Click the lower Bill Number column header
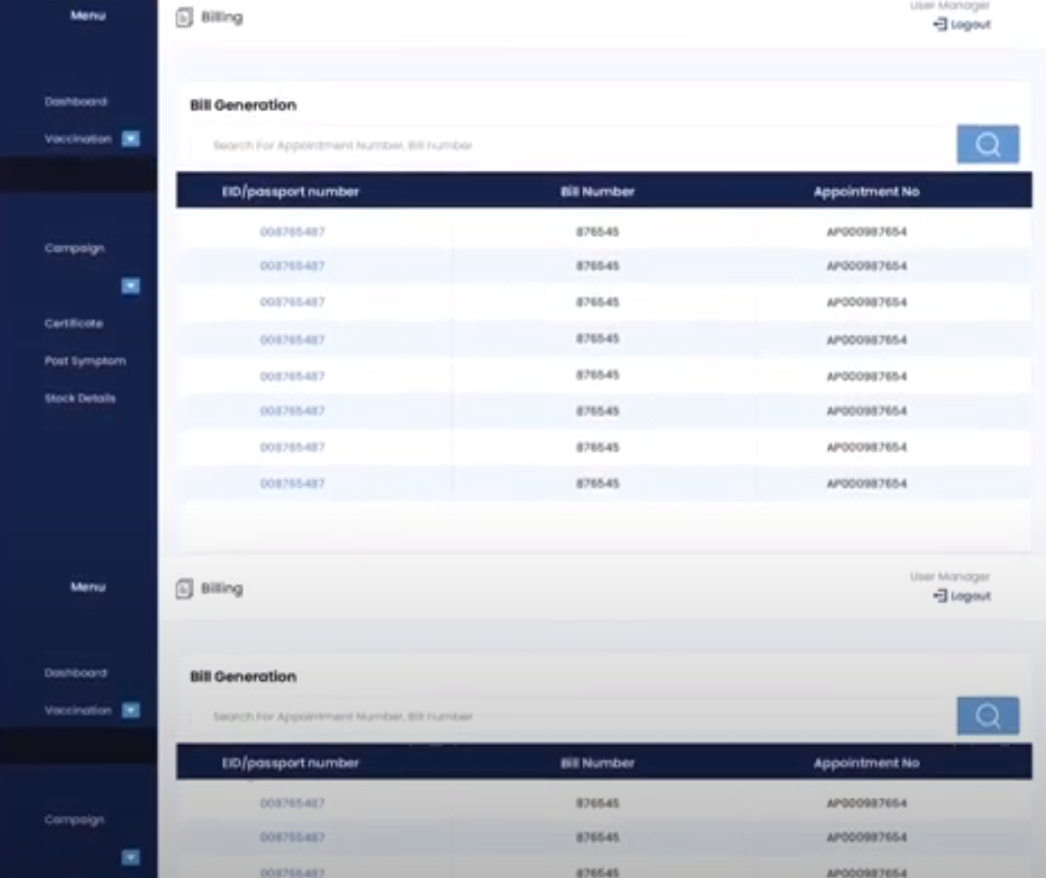The height and width of the screenshot is (878, 1046). coord(598,763)
